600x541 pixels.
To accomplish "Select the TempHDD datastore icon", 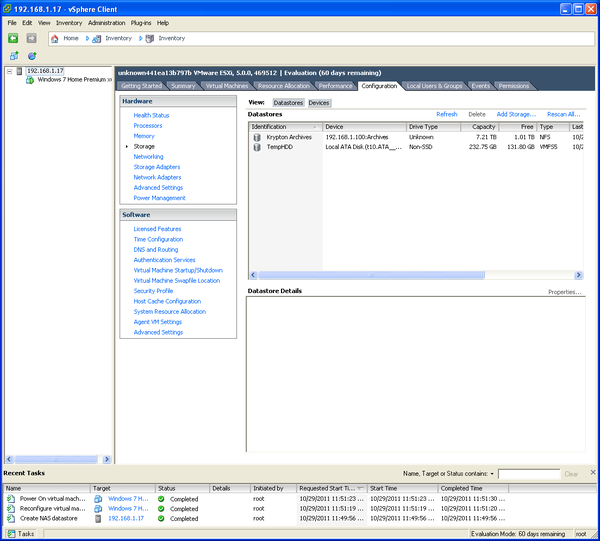I will tap(257, 146).
